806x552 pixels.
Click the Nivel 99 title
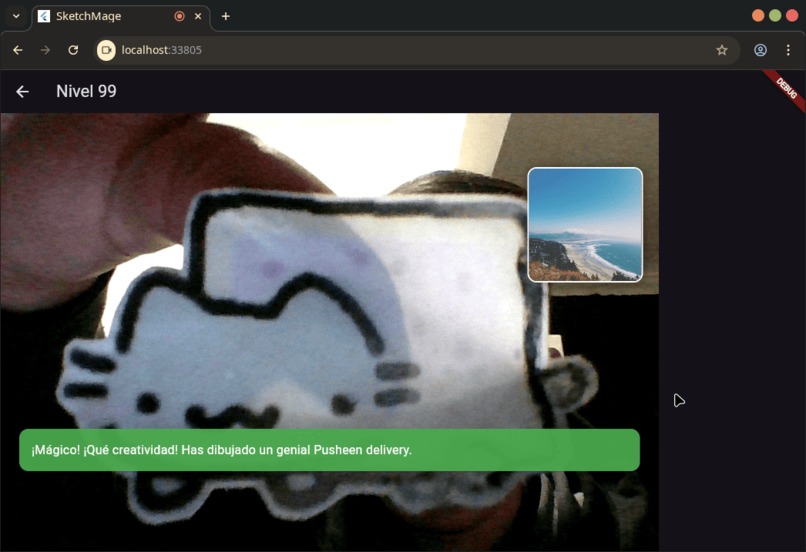tap(86, 91)
